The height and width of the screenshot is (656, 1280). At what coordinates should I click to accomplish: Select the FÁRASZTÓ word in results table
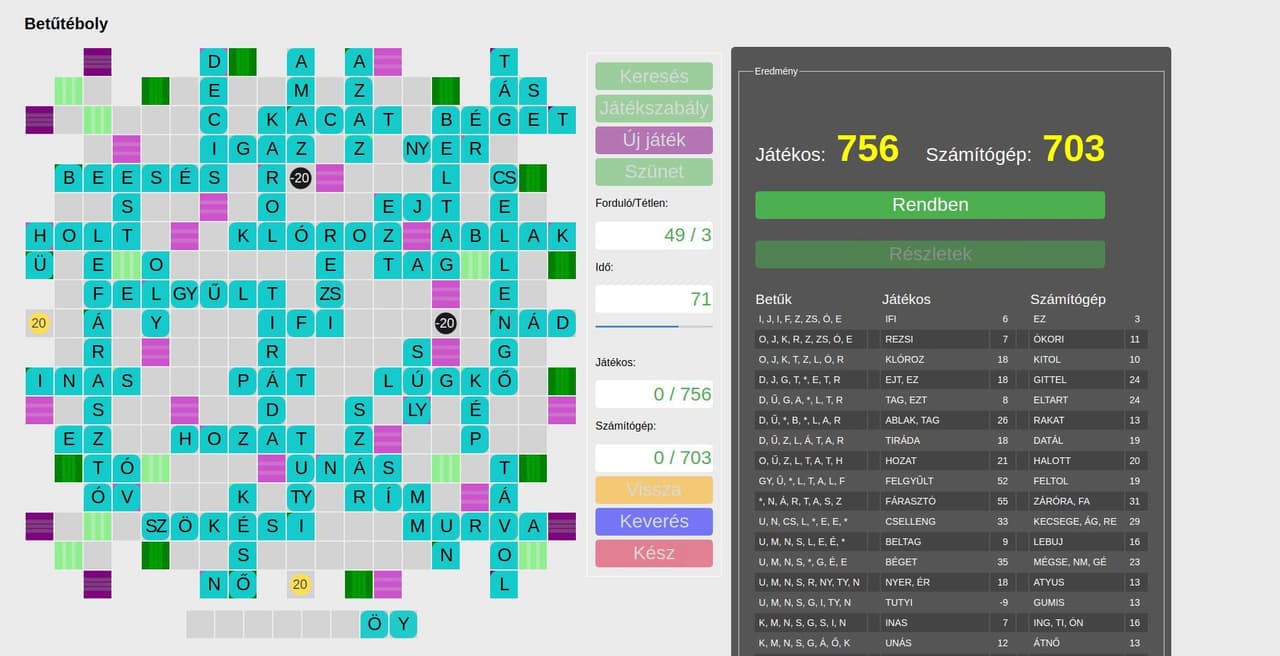pyautogui.click(x=911, y=501)
